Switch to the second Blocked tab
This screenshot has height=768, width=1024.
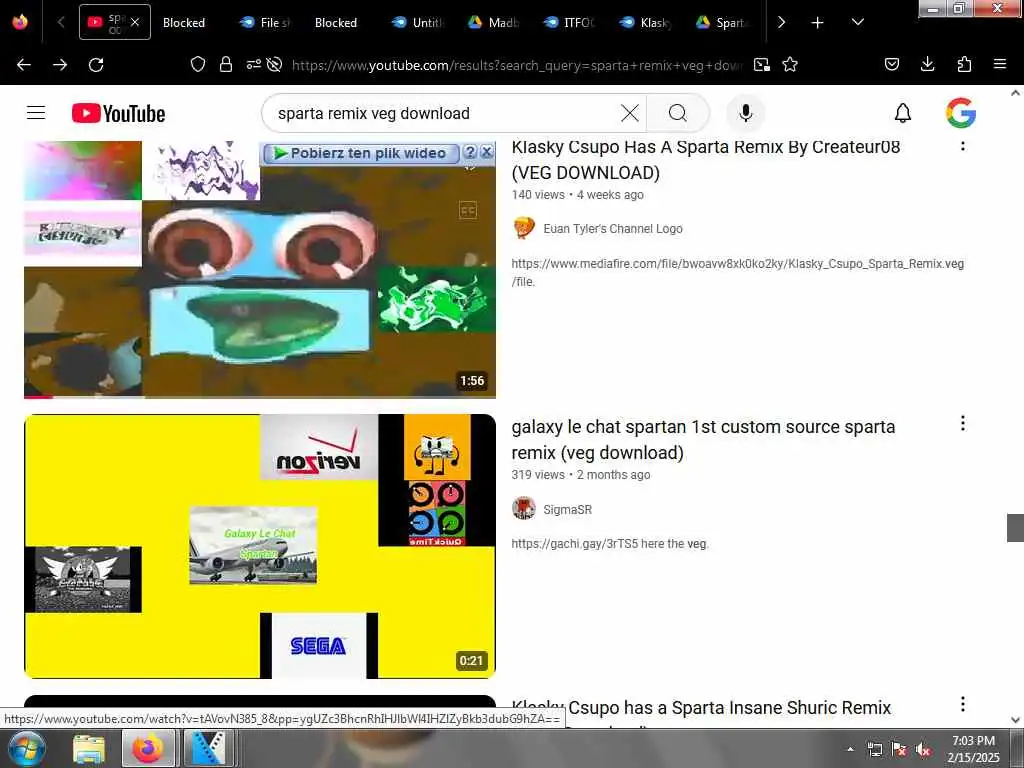pos(336,22)
